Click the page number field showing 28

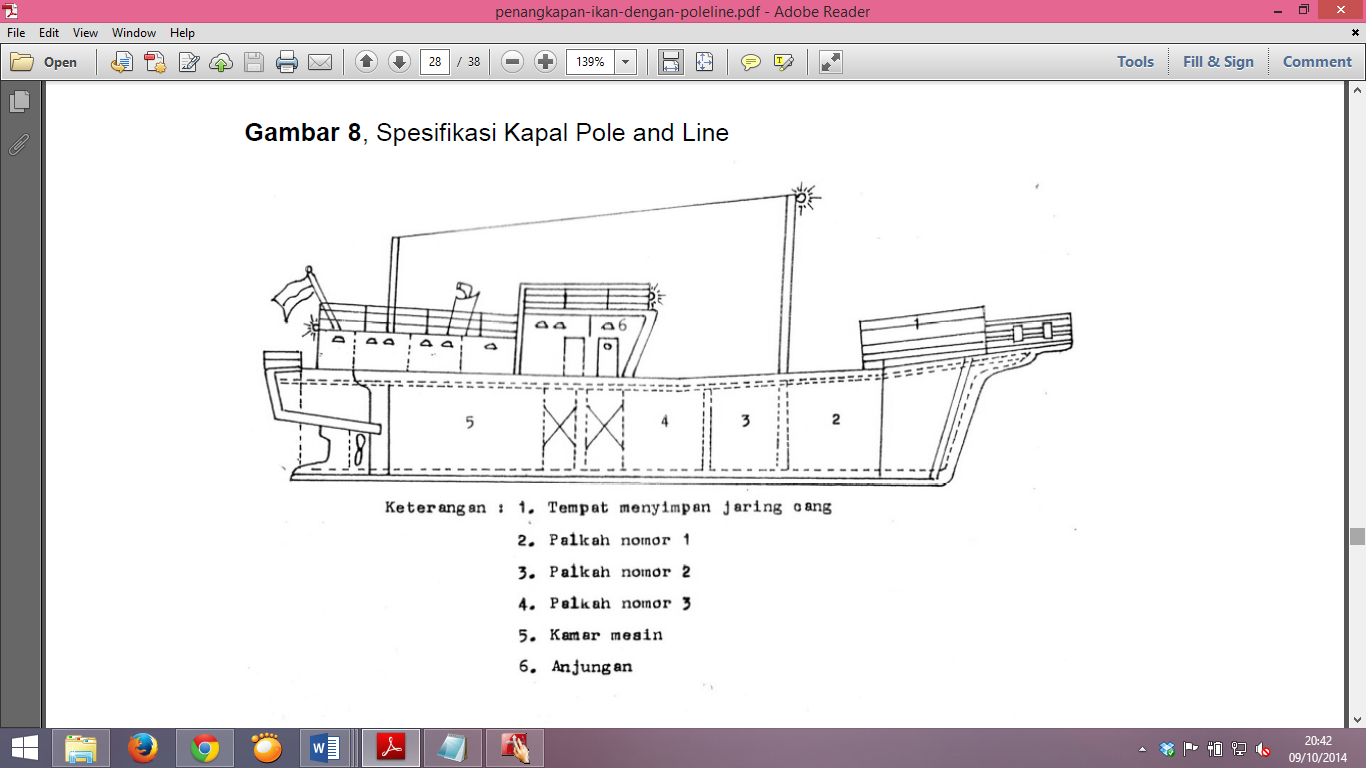[434, 62]
